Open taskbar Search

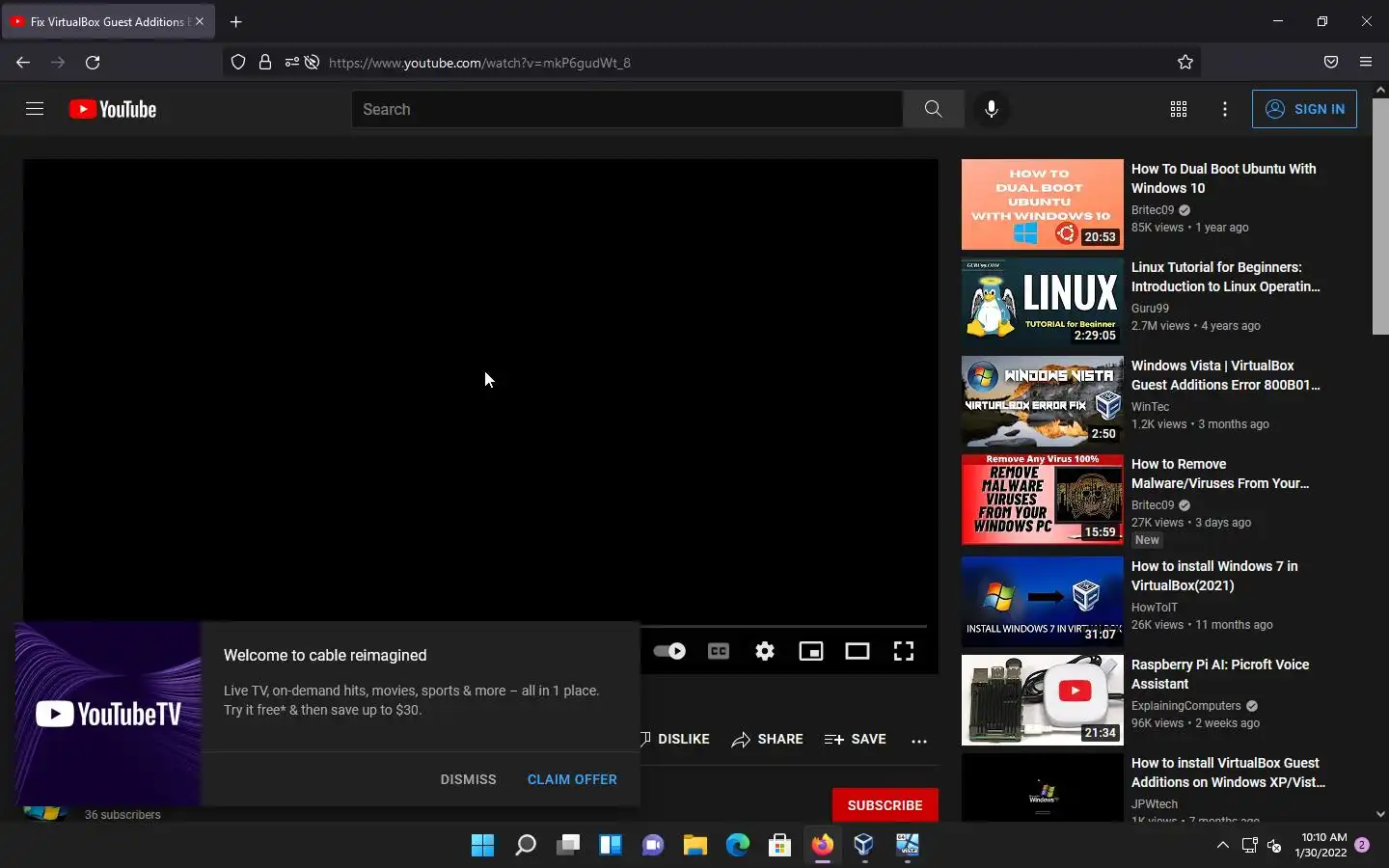point(525,846)
